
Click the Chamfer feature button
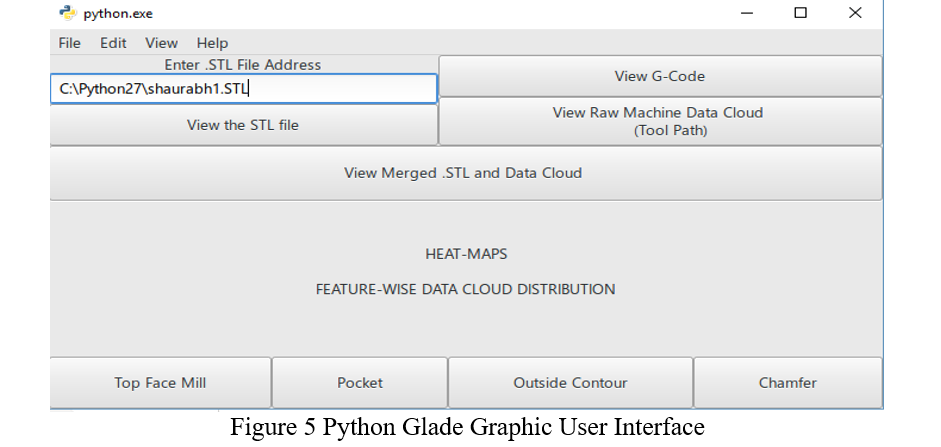tap(787, 383)
